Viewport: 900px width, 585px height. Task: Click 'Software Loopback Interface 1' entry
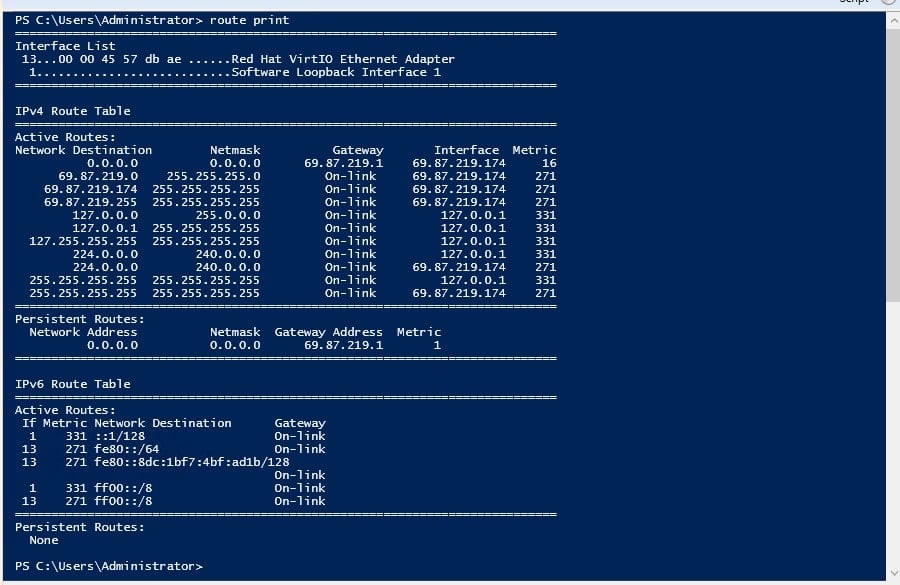tap(336, 72)
